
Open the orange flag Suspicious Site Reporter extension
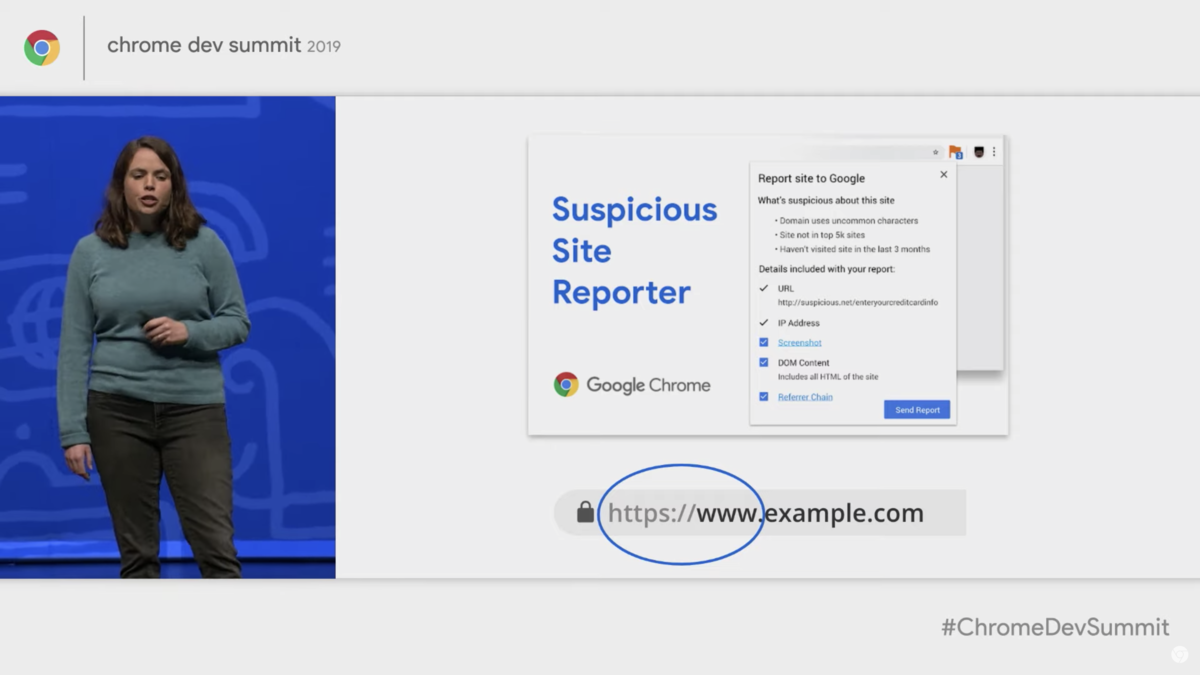[x=955, y=152]
